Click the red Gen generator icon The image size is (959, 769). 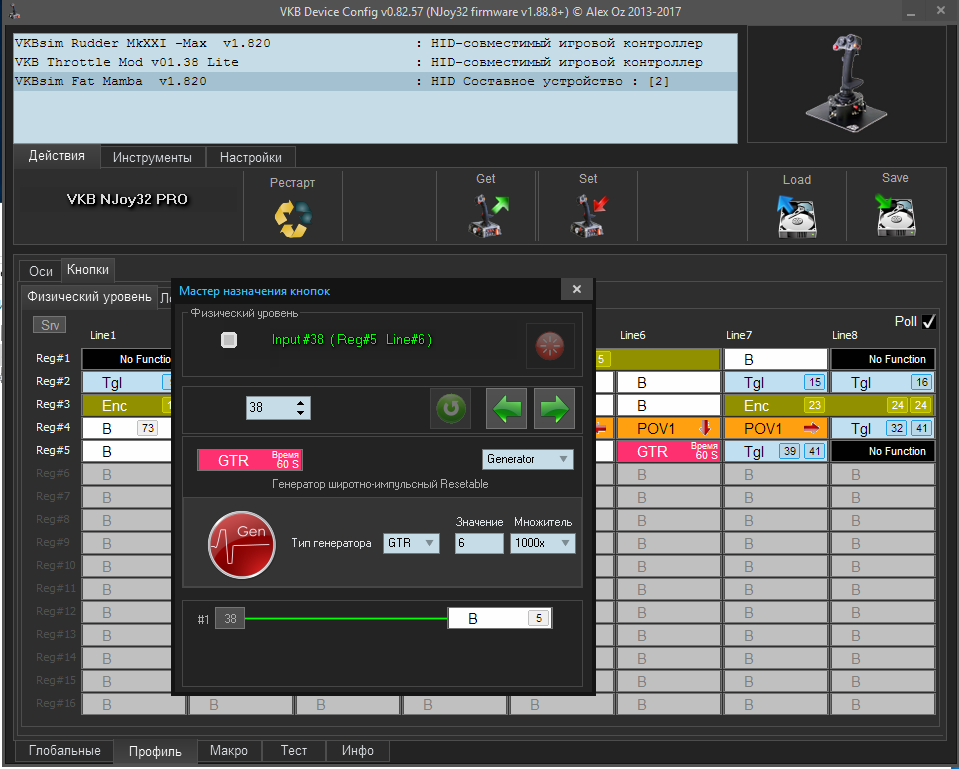pyautogui.click(x=242, y=544)
